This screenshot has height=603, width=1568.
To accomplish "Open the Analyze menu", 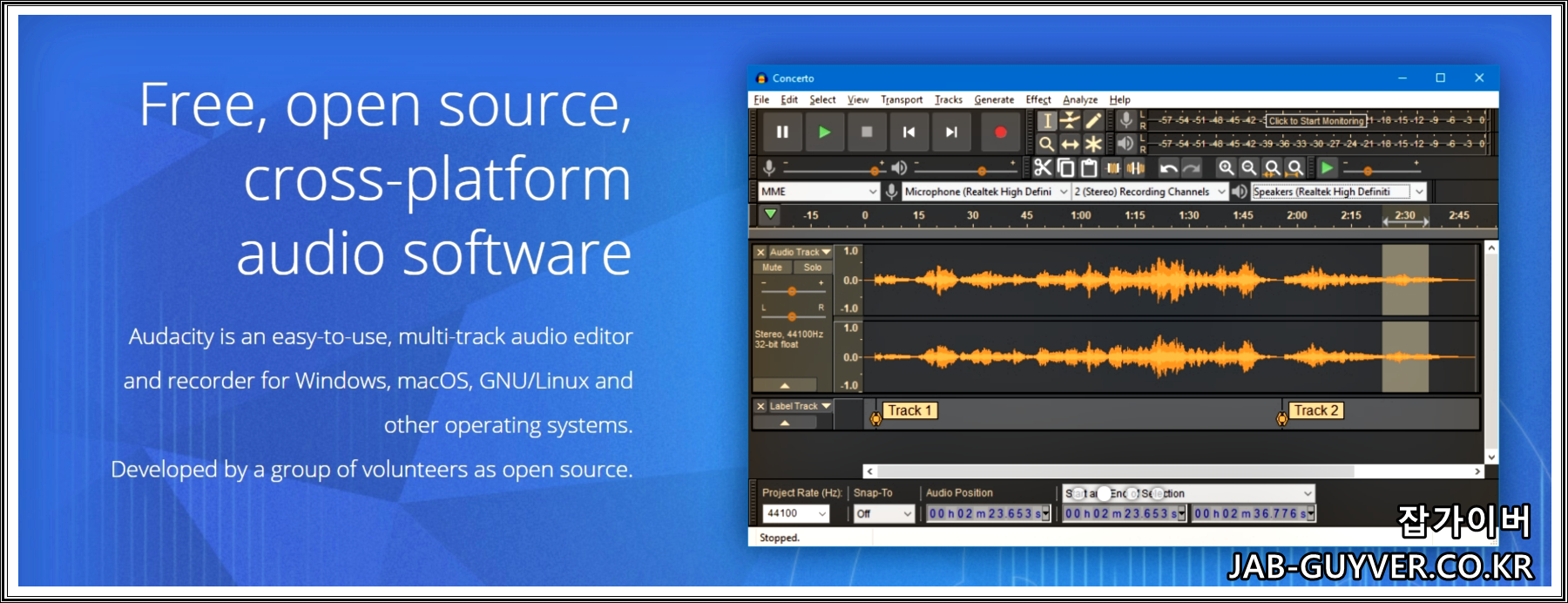I will [x=1080, y=100].
